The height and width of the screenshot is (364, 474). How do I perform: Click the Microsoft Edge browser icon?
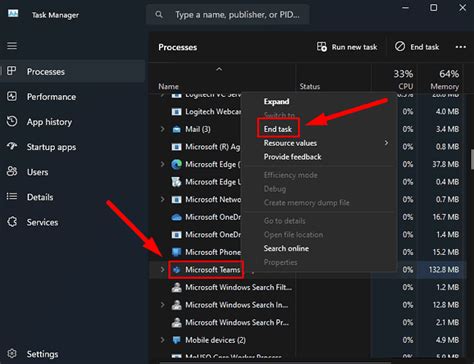(x=176, y=164)
